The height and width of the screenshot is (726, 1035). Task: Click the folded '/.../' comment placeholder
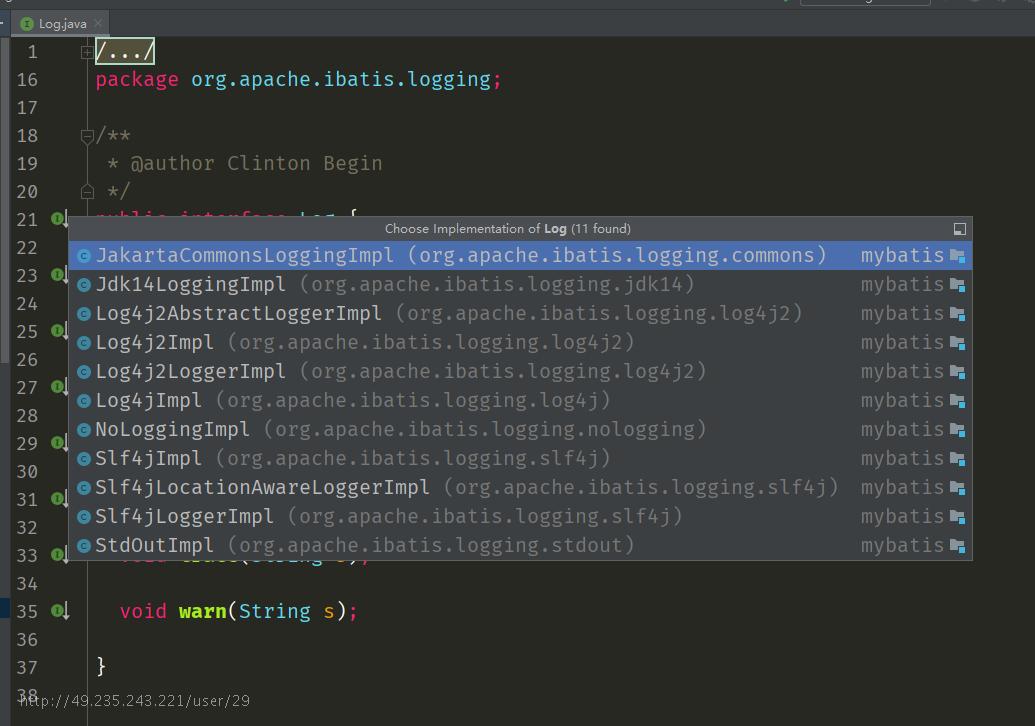click(125, 51)
